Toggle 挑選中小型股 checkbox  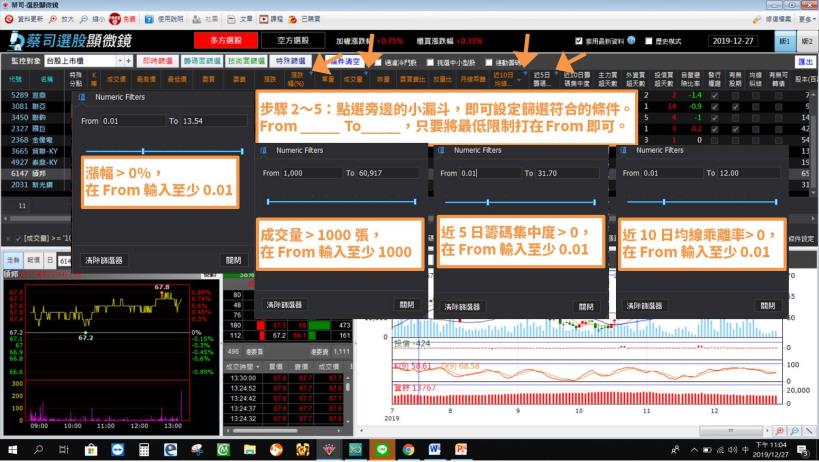click(x=430, y=62)
